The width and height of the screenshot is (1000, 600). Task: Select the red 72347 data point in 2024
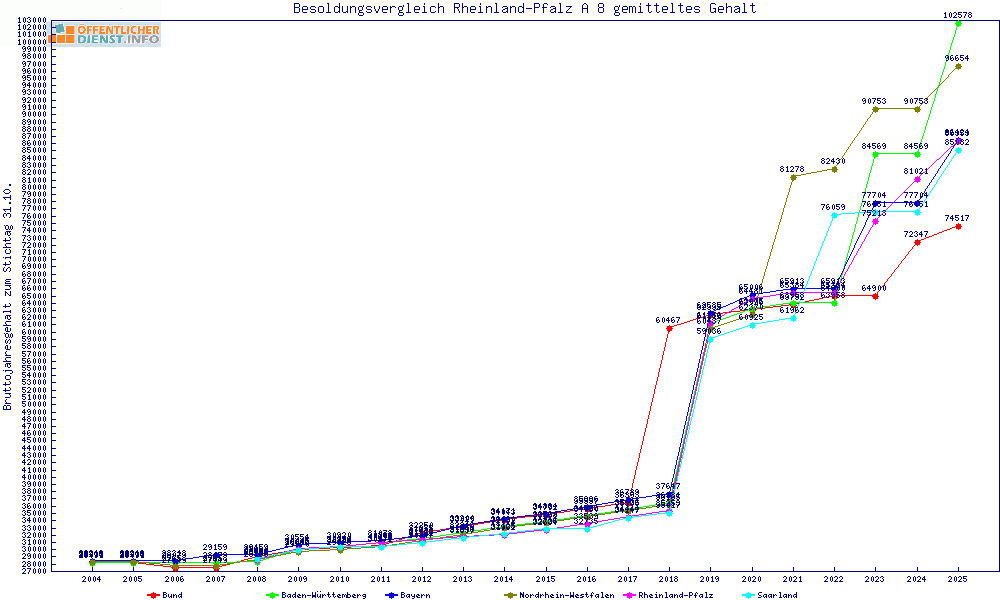(x=917, y=242)
